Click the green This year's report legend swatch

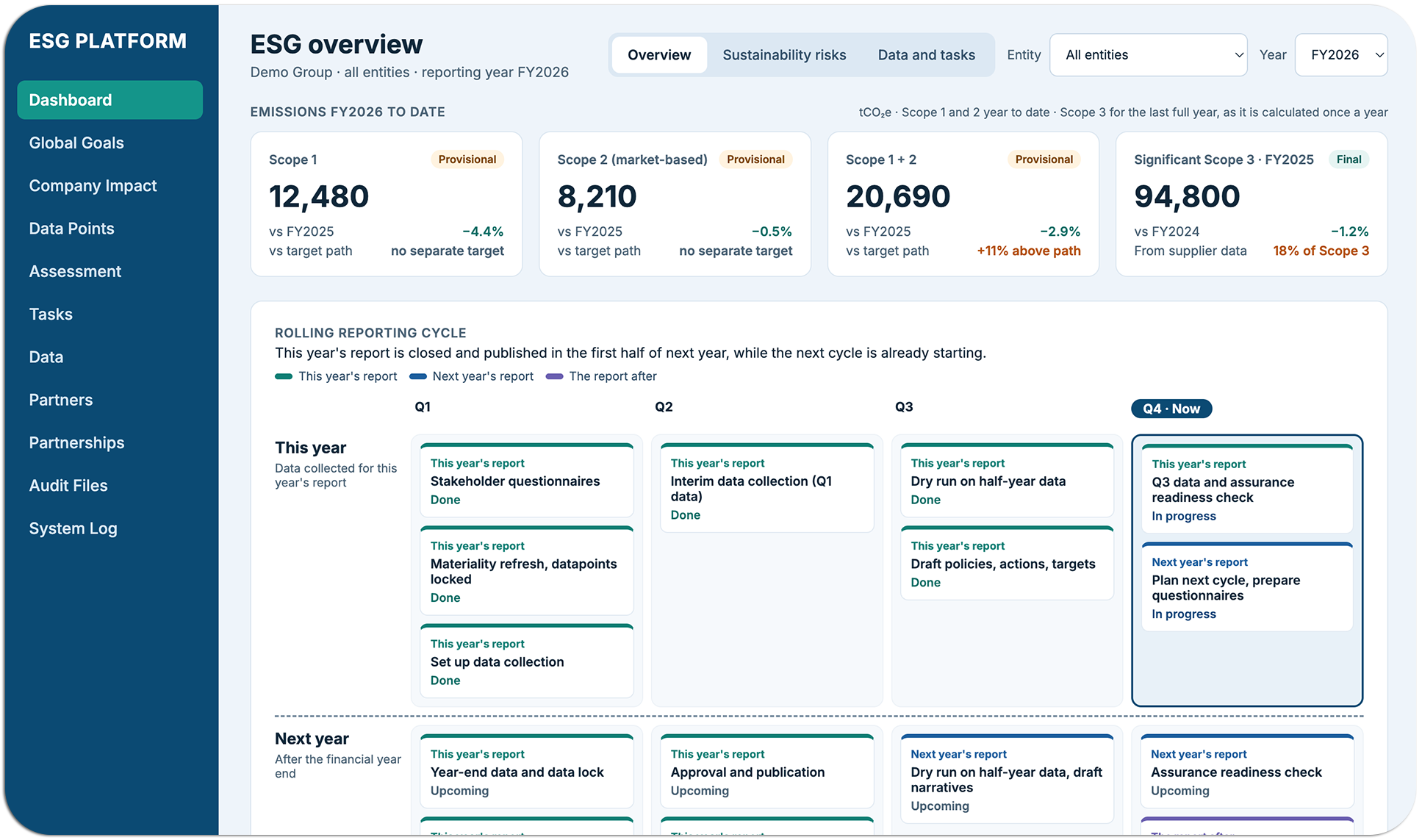coord(284,376)
